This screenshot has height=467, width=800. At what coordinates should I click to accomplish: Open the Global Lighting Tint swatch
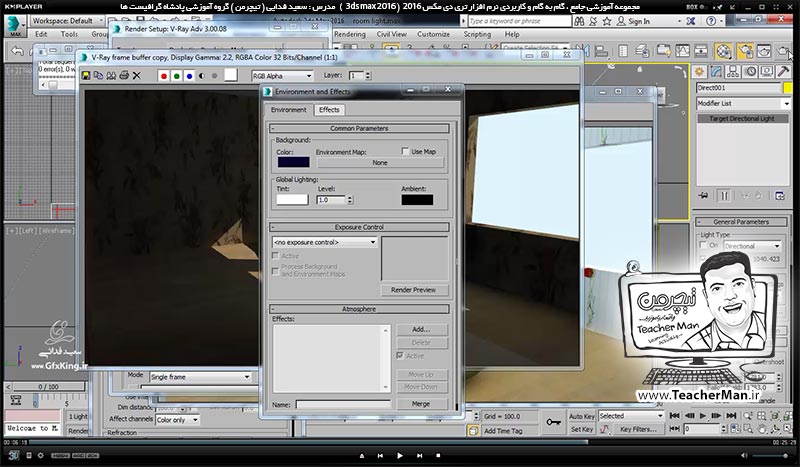(x=292, y=200)
